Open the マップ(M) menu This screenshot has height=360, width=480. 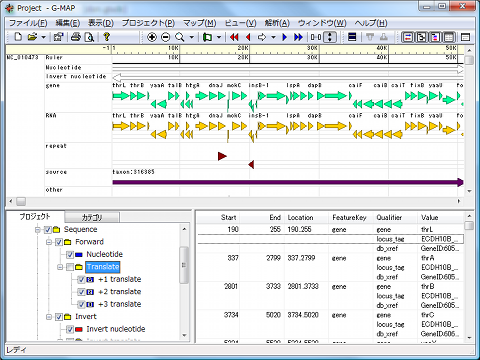click(x=200, y=23)
